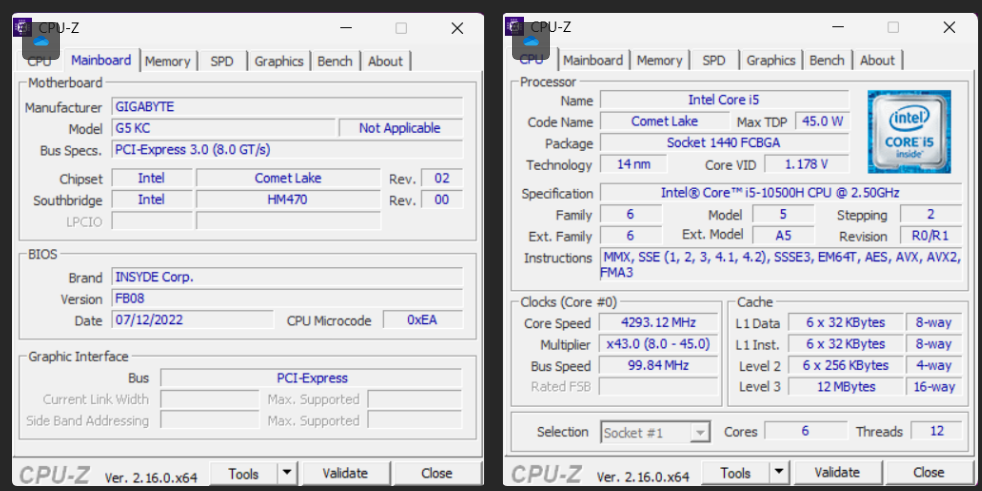Open the Tools dropdown arrow in right window

pyautogui.click(x=778, y=472)
